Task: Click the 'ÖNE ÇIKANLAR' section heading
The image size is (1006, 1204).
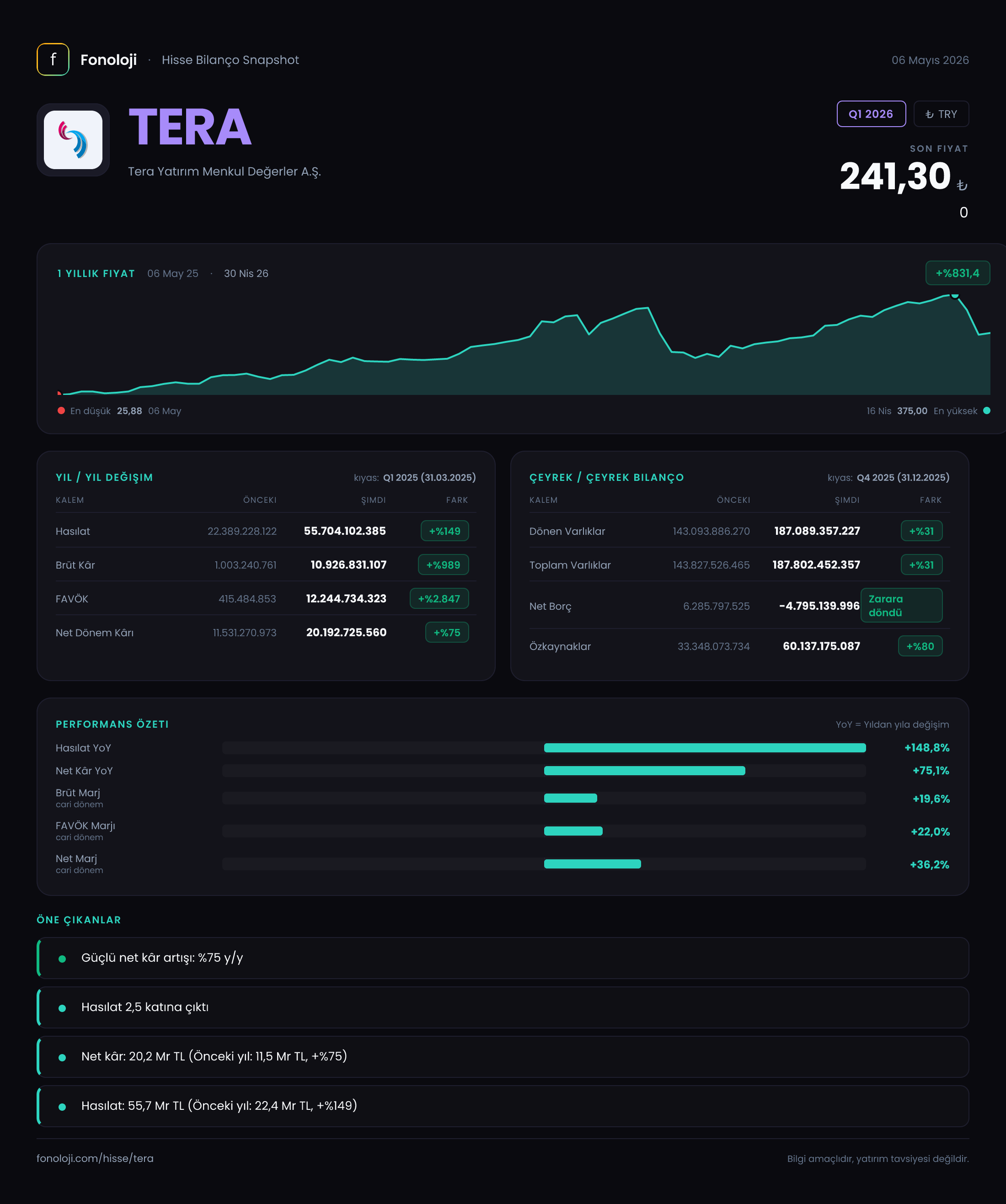Action: click(79, 920)
